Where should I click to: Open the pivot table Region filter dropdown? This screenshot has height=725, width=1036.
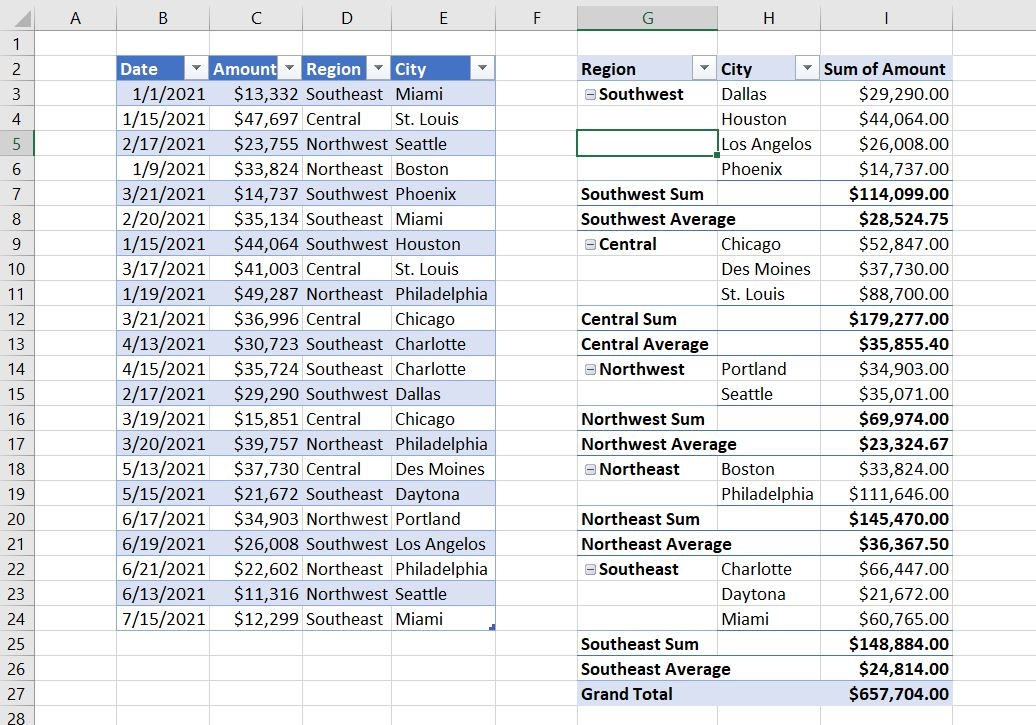[x=704, y=69]
